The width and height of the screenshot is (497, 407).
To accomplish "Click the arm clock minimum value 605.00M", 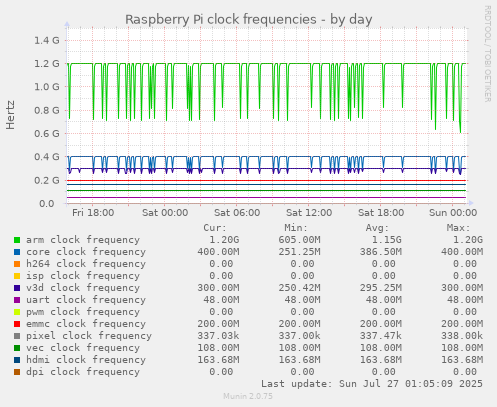I will click(299, 240).
